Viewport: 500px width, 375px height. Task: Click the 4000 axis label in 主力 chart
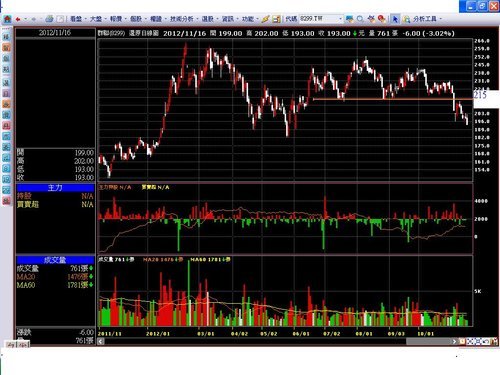481,201
